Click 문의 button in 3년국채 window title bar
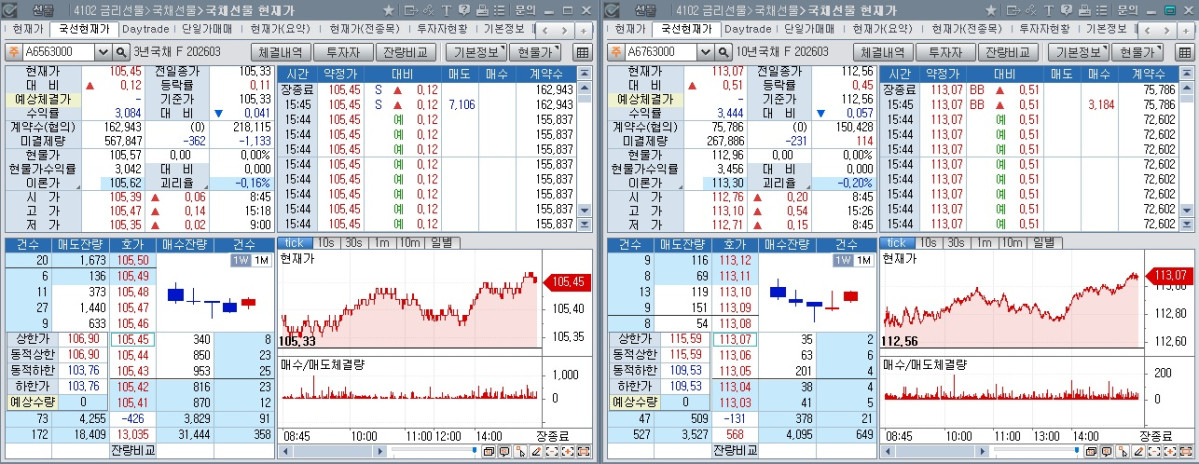The image size is (1199, 464). click(x=525, y=11)
